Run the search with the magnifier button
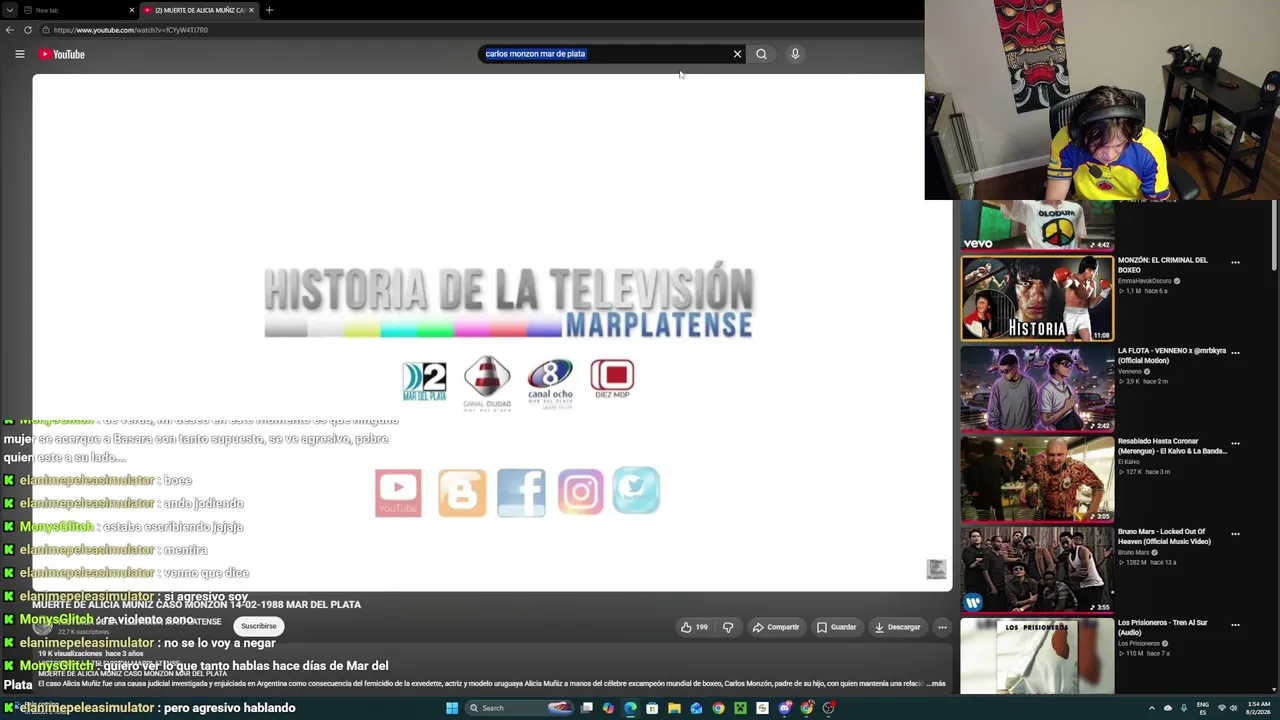The image size is (1280, 720). pos(761,54)
